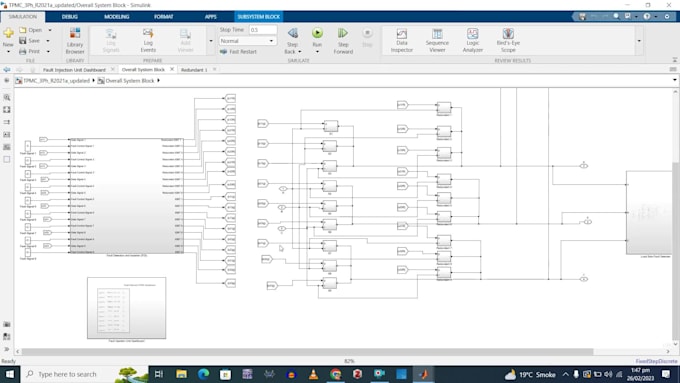Open the Sequence Viewer

point(437,41)
